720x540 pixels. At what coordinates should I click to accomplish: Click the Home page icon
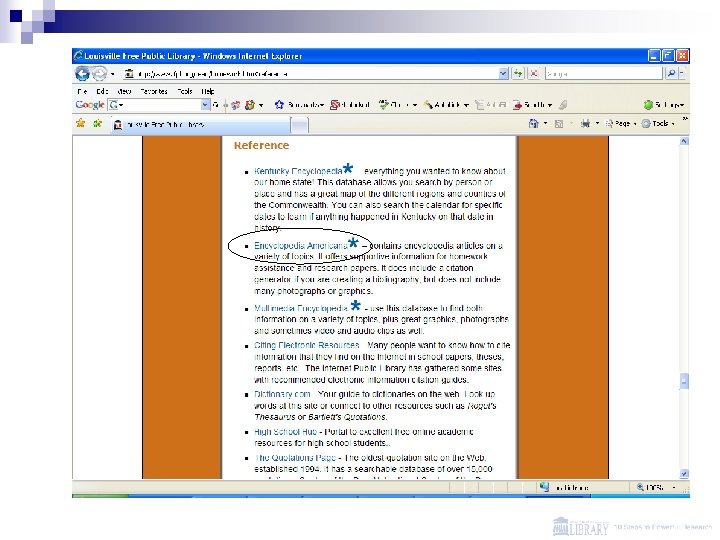(533, 124)
